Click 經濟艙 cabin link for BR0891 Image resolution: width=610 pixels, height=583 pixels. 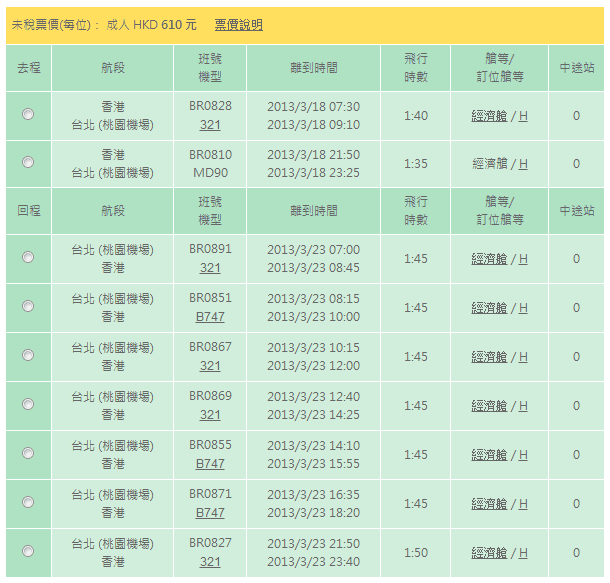pos(489,259)
